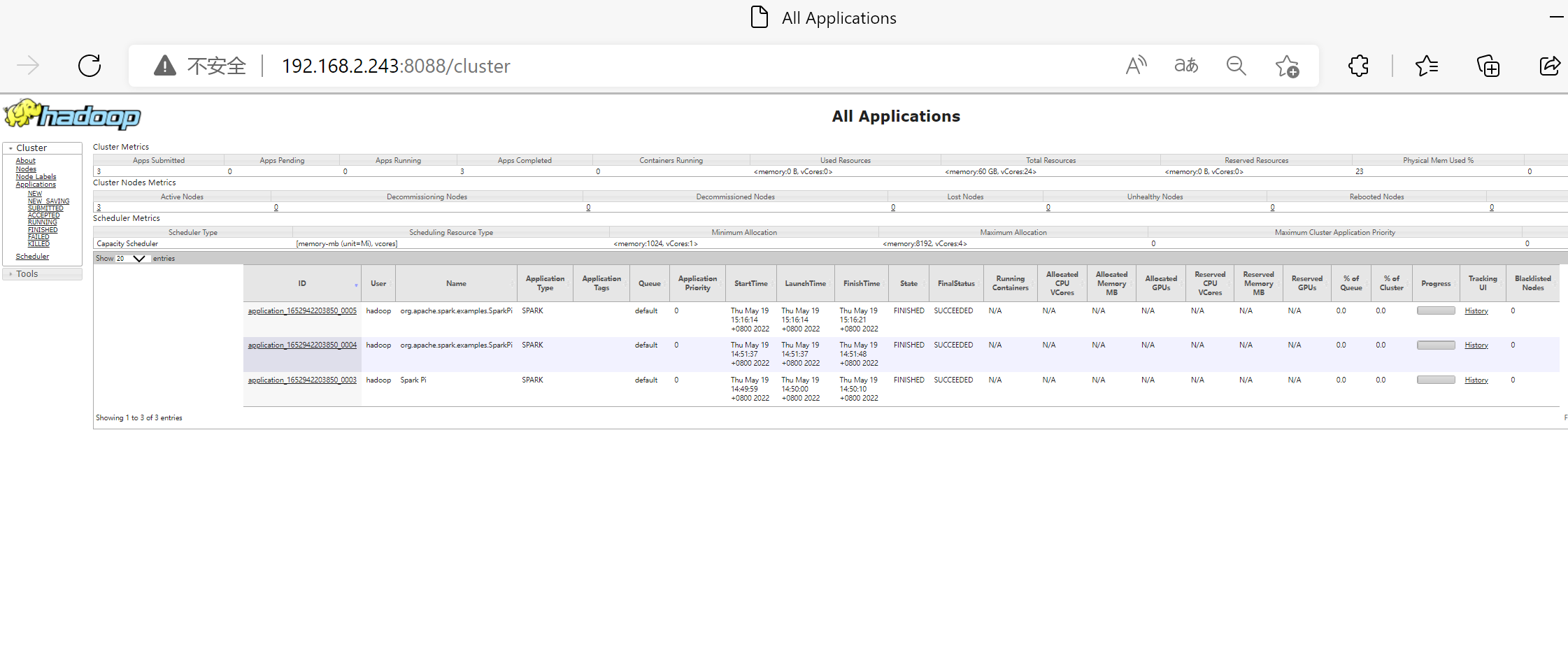Image resolution: width=1568 pixels, height=665 pixels.
Task: Click the translate page icon
Action: click(1186, 66)
